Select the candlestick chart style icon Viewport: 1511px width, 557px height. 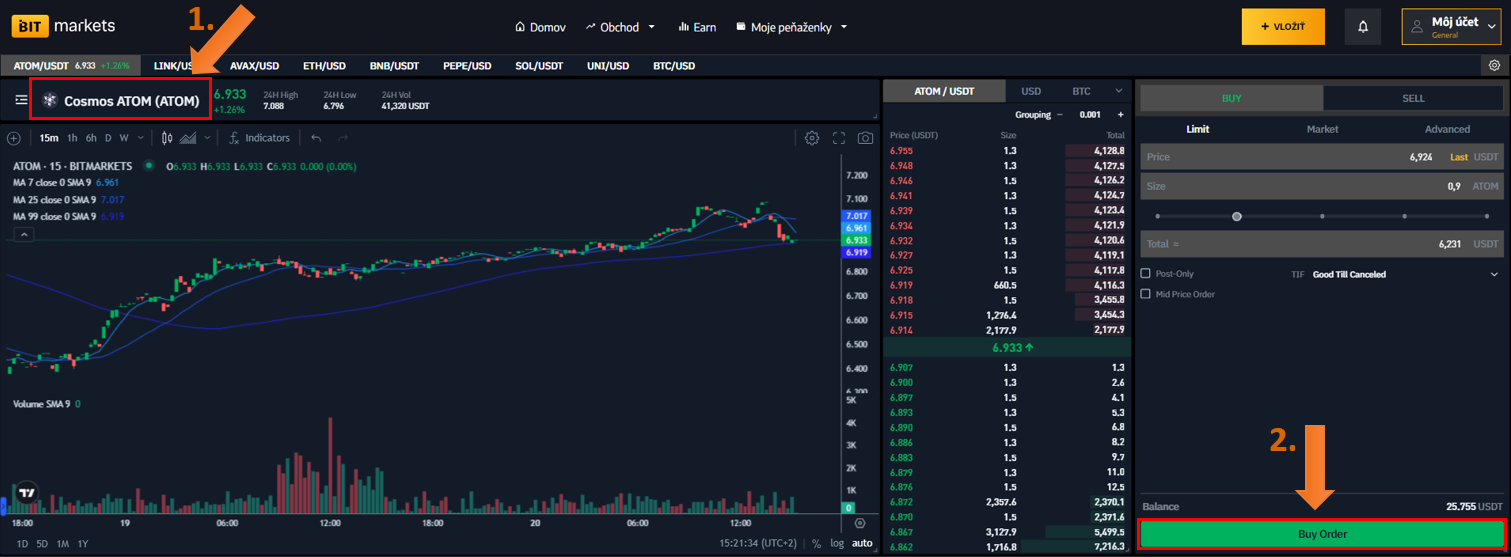(167, 138)
